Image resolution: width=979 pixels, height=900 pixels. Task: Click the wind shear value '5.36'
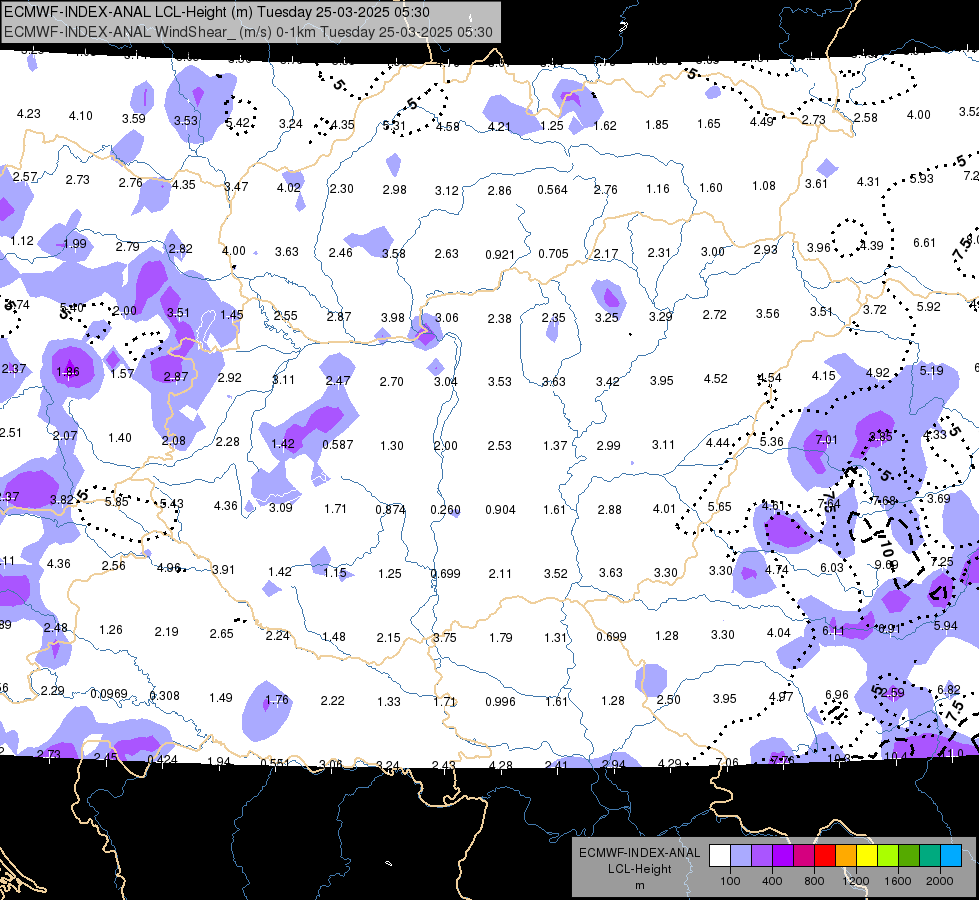point(772,442)
